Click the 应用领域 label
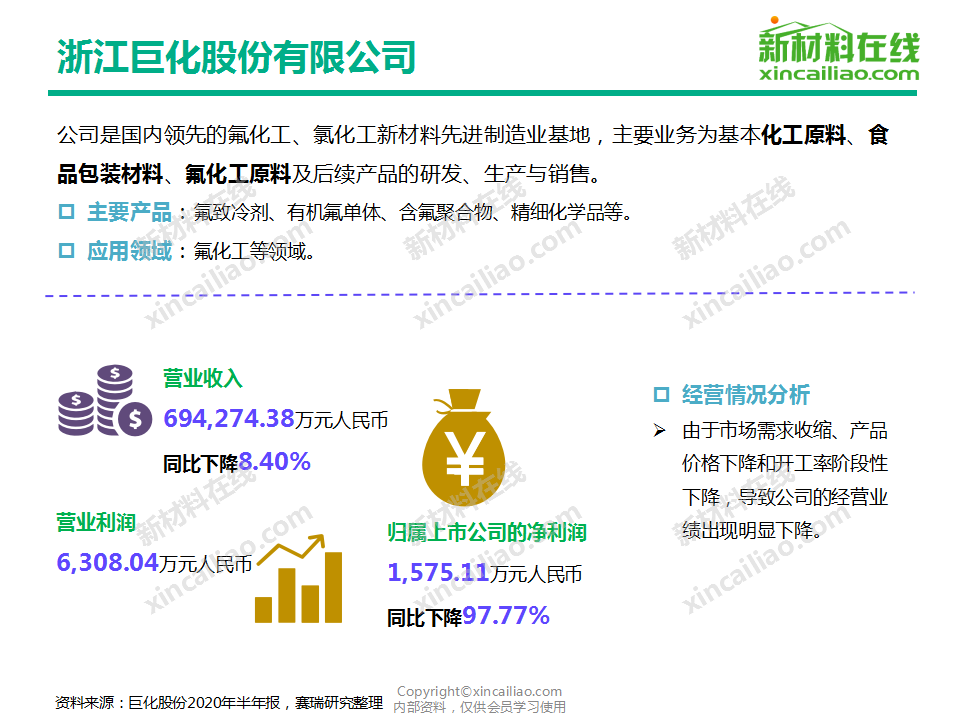The image size is (960, 720). (129, 250)
